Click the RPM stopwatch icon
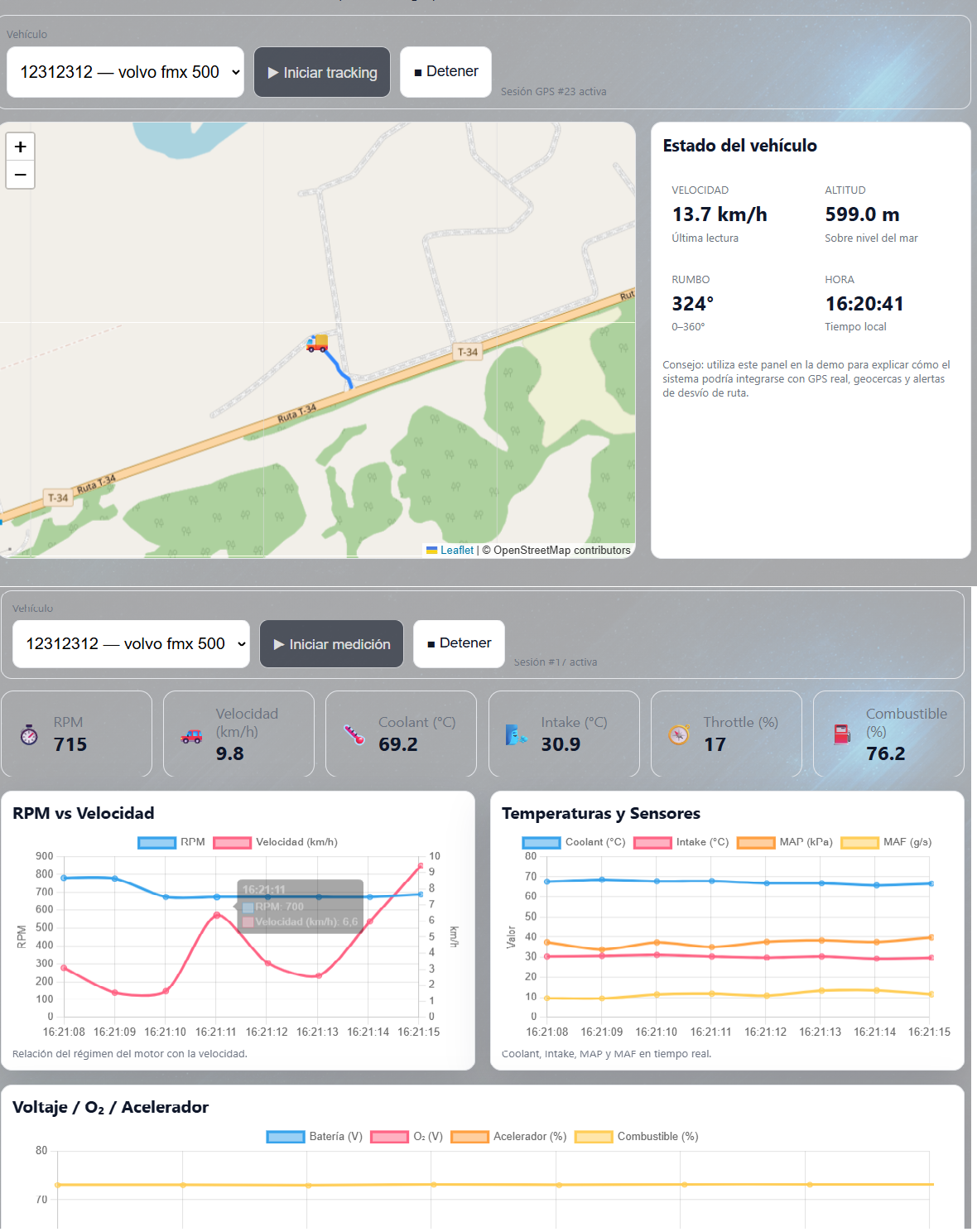This screenshot has height=1232, width=977. point(29,734)
